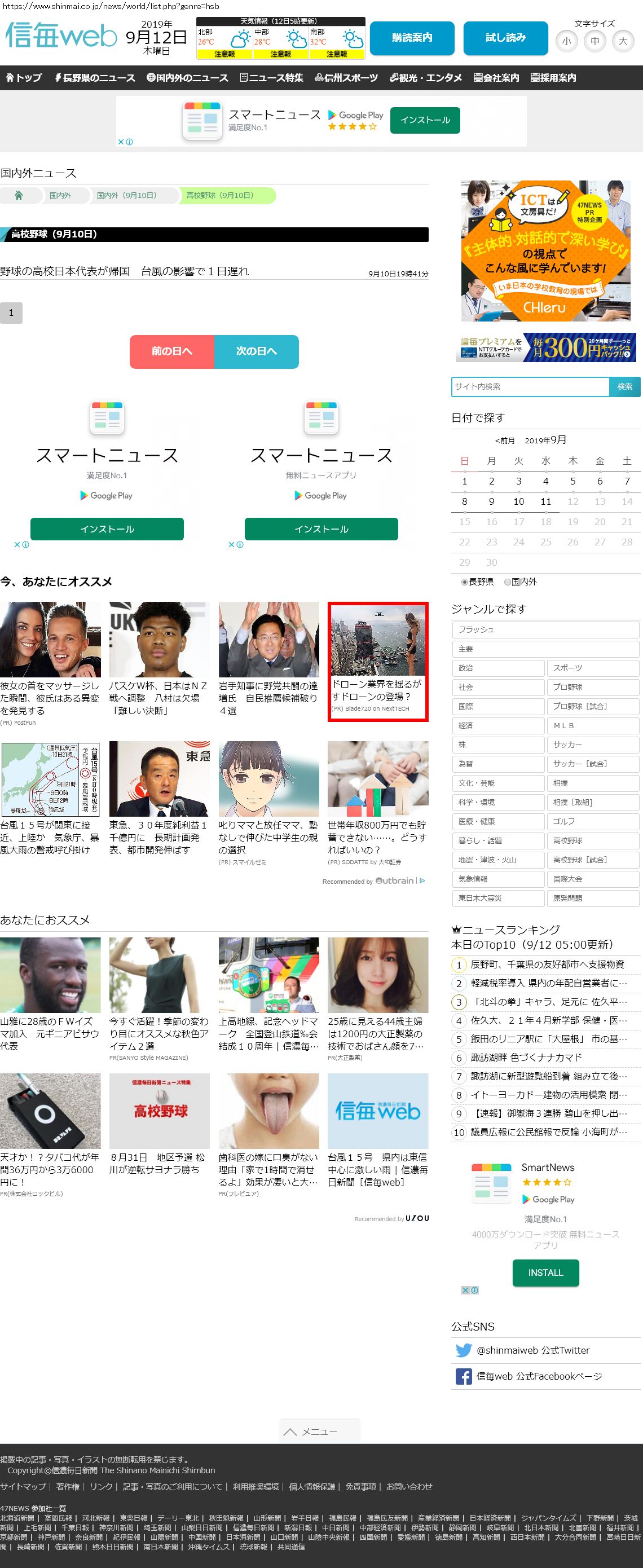Viewport: 643px width, 1568px height.
Task: Open 国内外のニュース menu
Action: click(x=187, y=78)
